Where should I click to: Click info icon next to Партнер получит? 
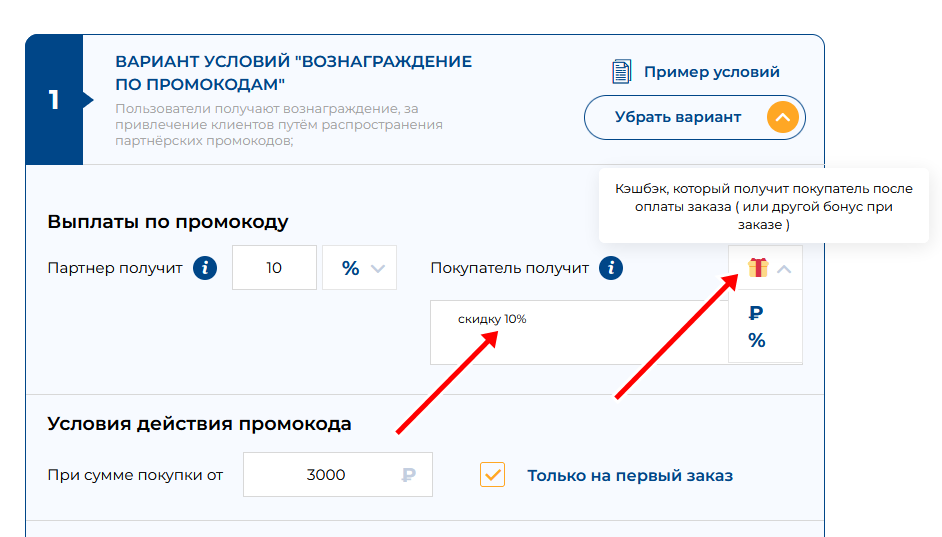tap(205, 268)
